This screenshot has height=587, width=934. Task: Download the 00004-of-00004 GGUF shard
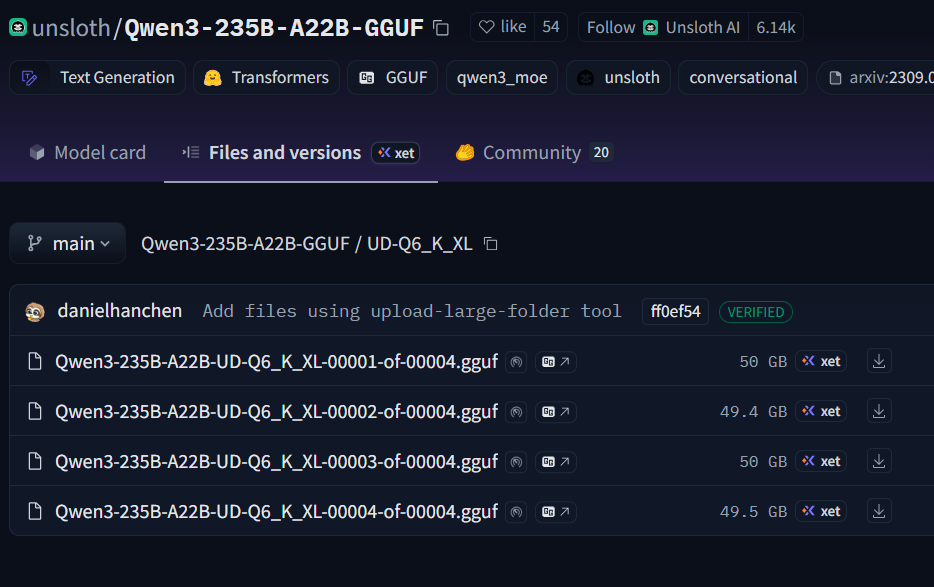coord(878,511)
